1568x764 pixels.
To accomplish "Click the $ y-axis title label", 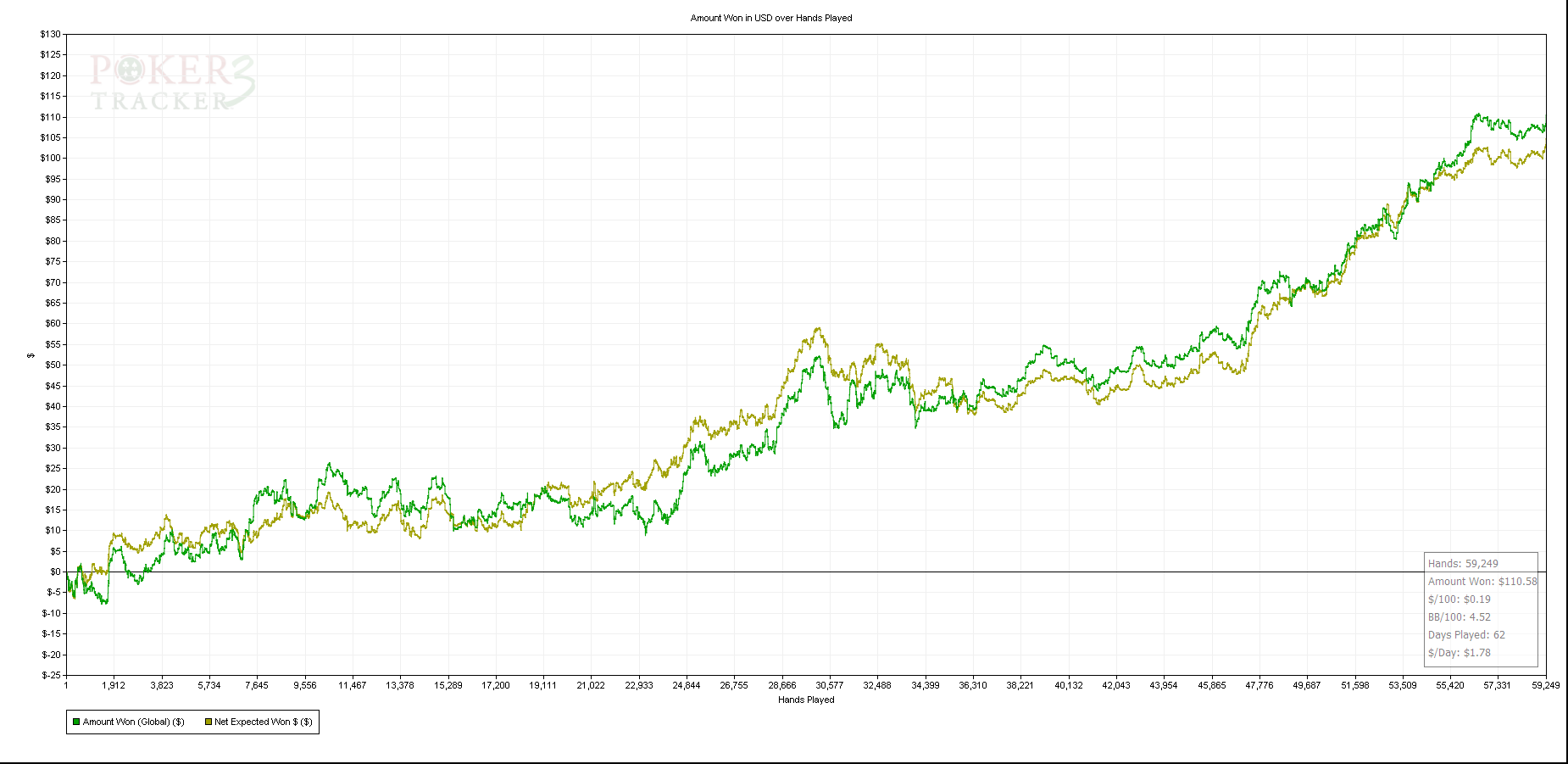I will pyautogui.click(x=31, y=355).
